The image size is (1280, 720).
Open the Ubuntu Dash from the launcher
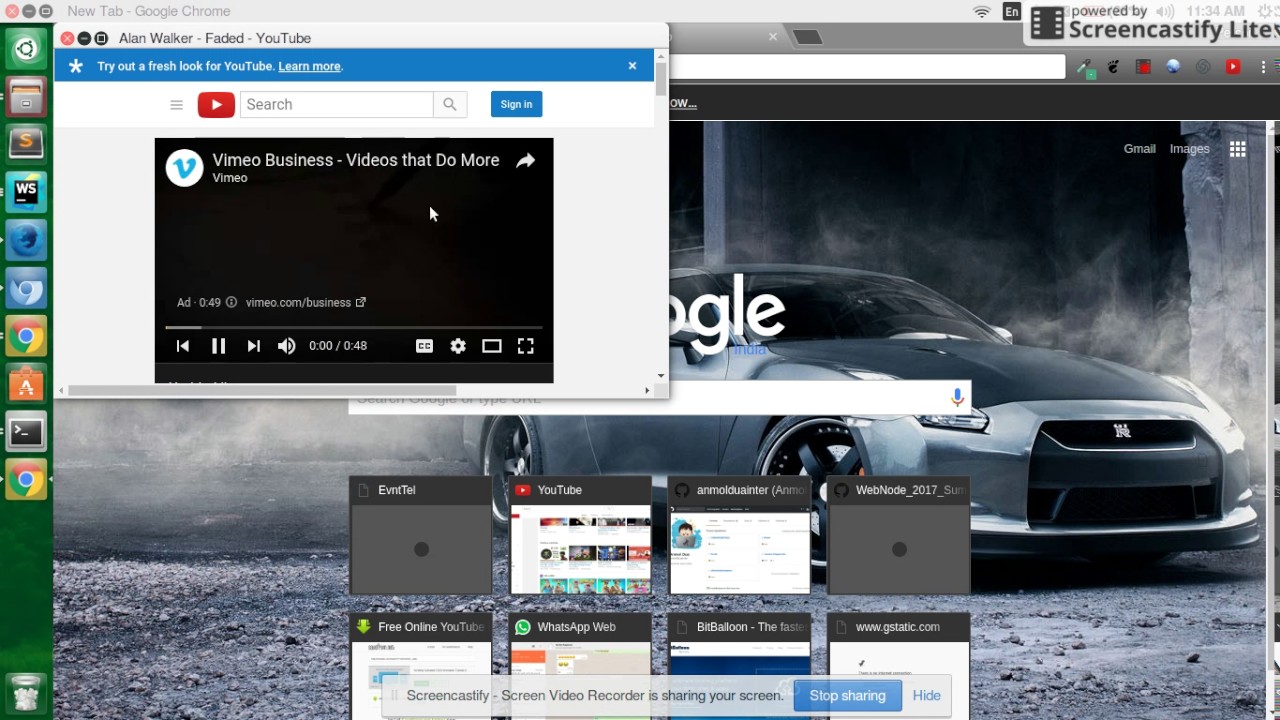(26, 48)
